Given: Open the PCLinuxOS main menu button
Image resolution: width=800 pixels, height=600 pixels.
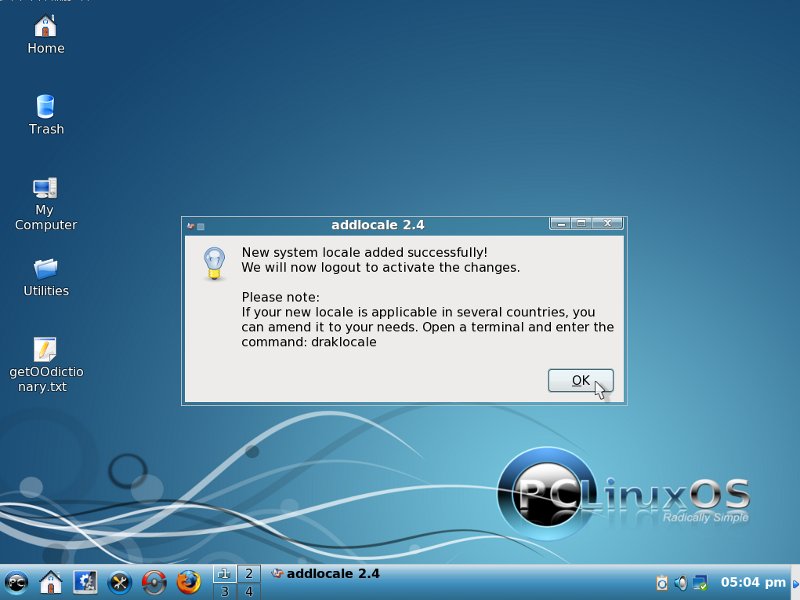Looking at the screenshot, I should (16, 582).
